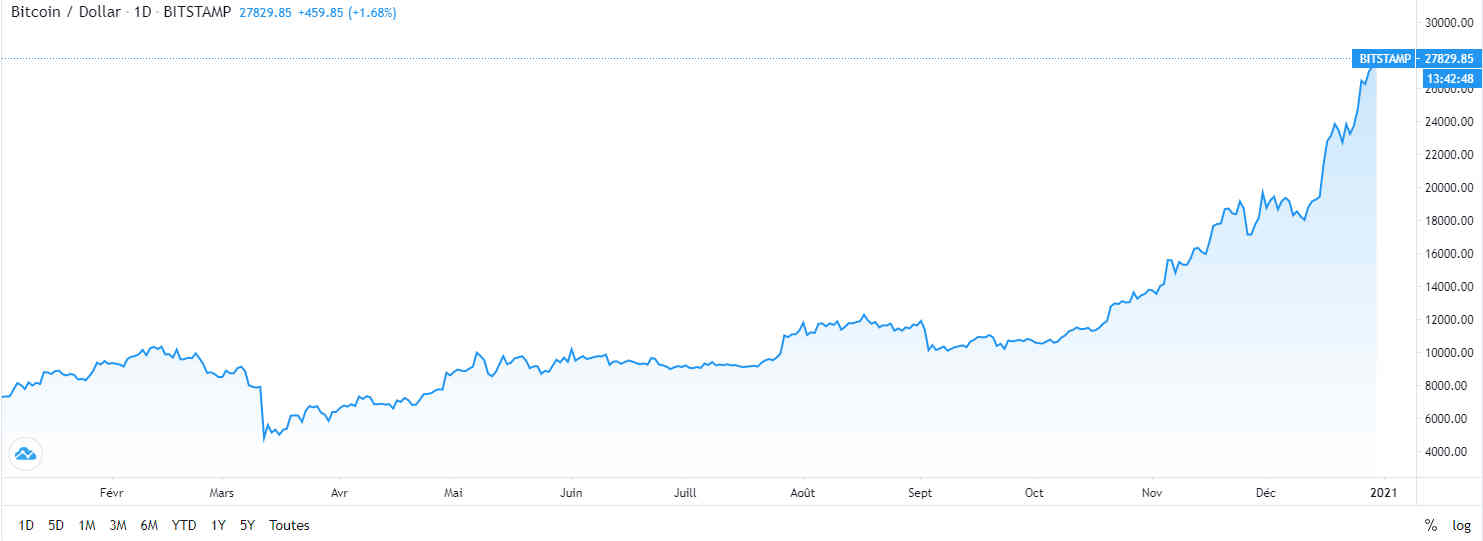Click the 20000.00 level on price axis
1483x541 pixels.
(x=1449, y=188)
